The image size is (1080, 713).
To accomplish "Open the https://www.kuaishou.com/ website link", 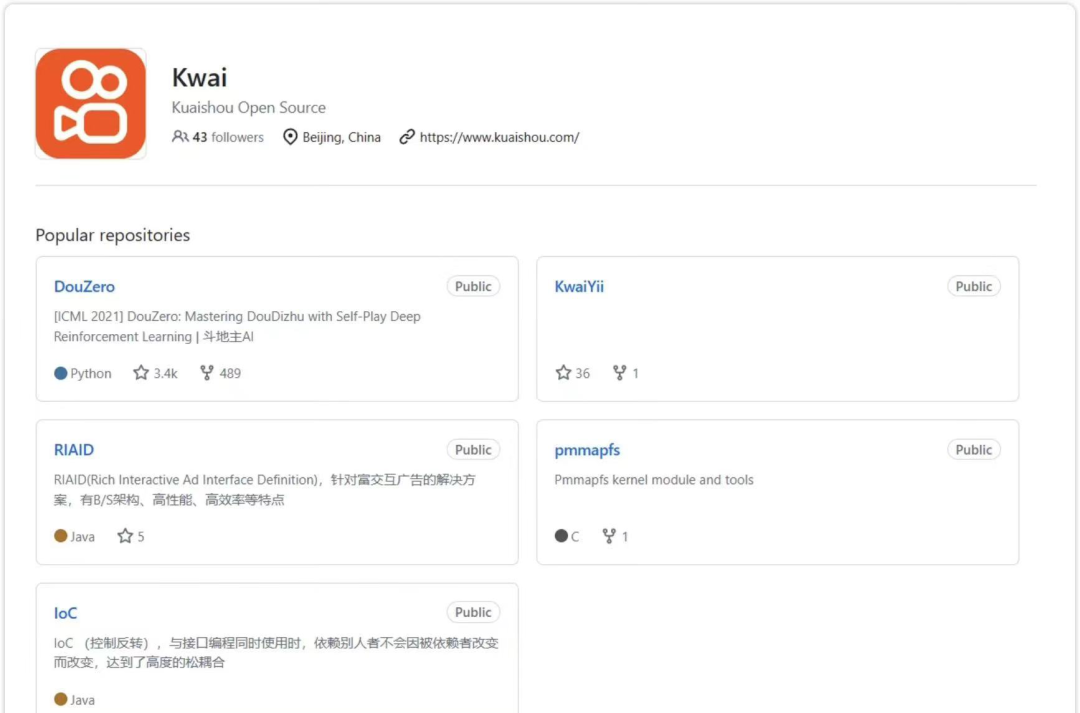I will coord(499,137).
